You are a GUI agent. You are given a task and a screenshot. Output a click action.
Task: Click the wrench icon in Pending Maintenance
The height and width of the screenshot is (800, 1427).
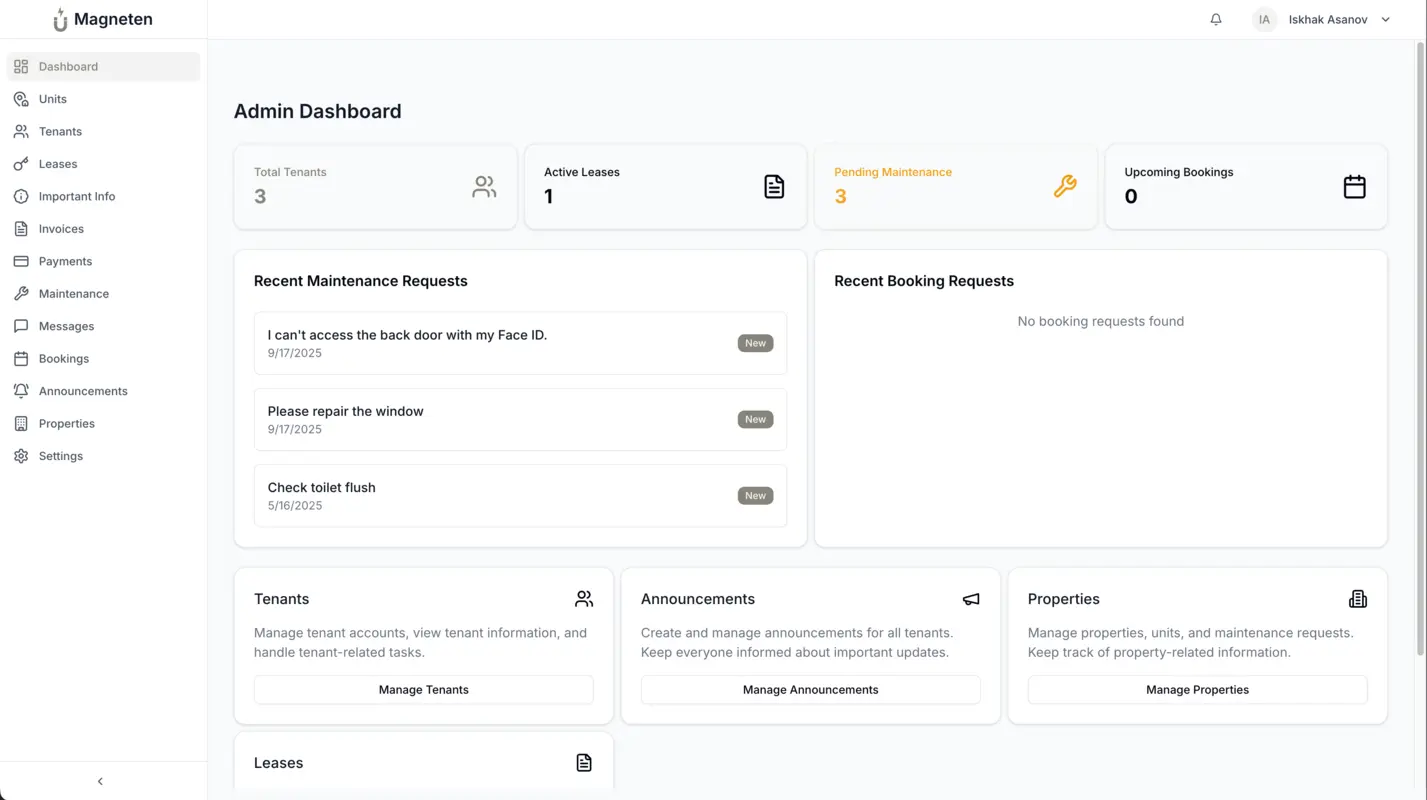(1064, 186)
